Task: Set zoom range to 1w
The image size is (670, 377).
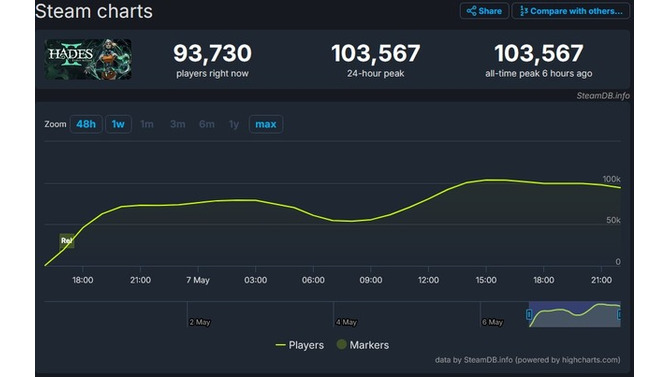Action: (x=118, y=124)
